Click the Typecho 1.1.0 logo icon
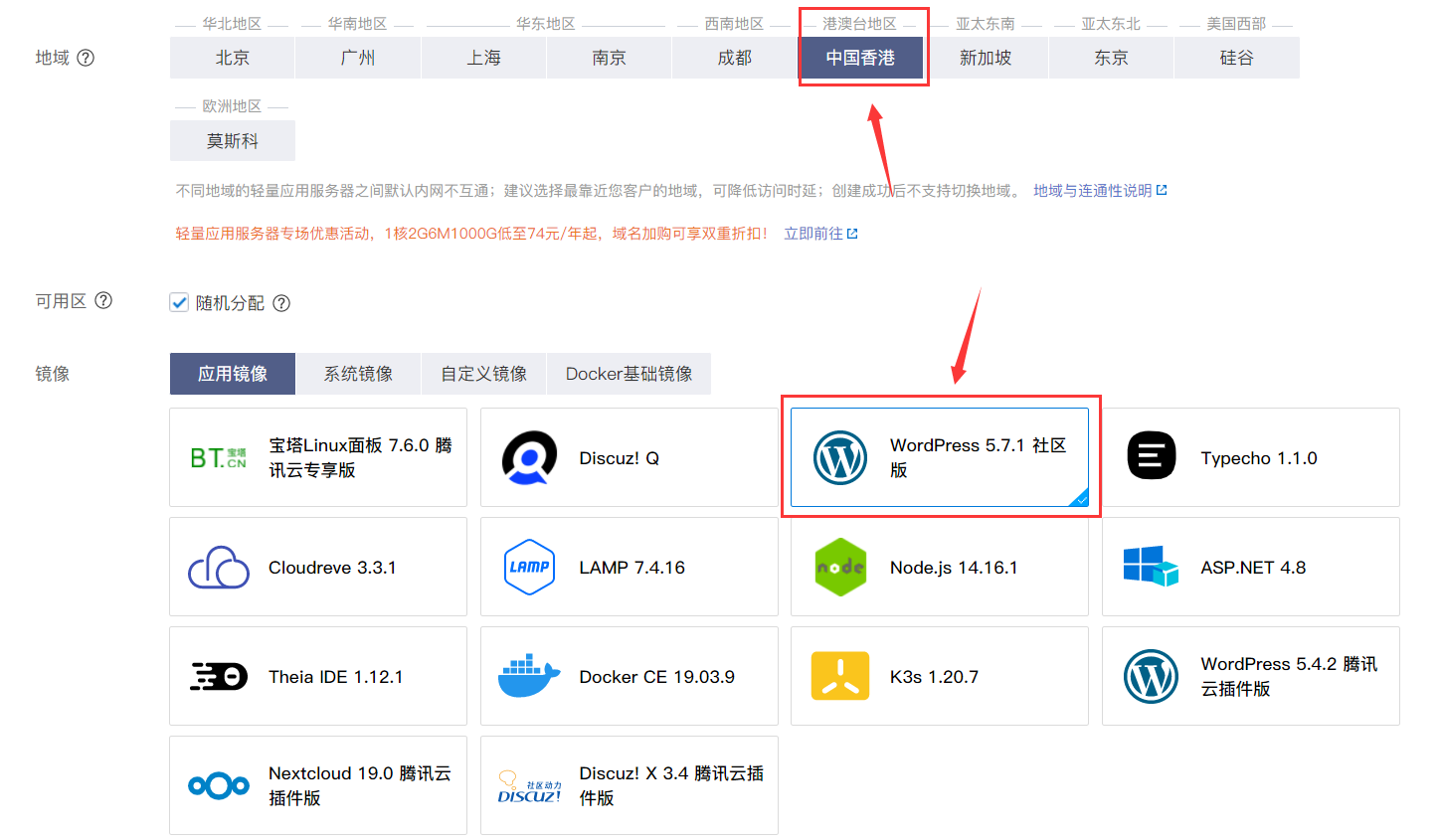Image resolution: width=1441 pixels, height=840 pixels. (1152, 457)
